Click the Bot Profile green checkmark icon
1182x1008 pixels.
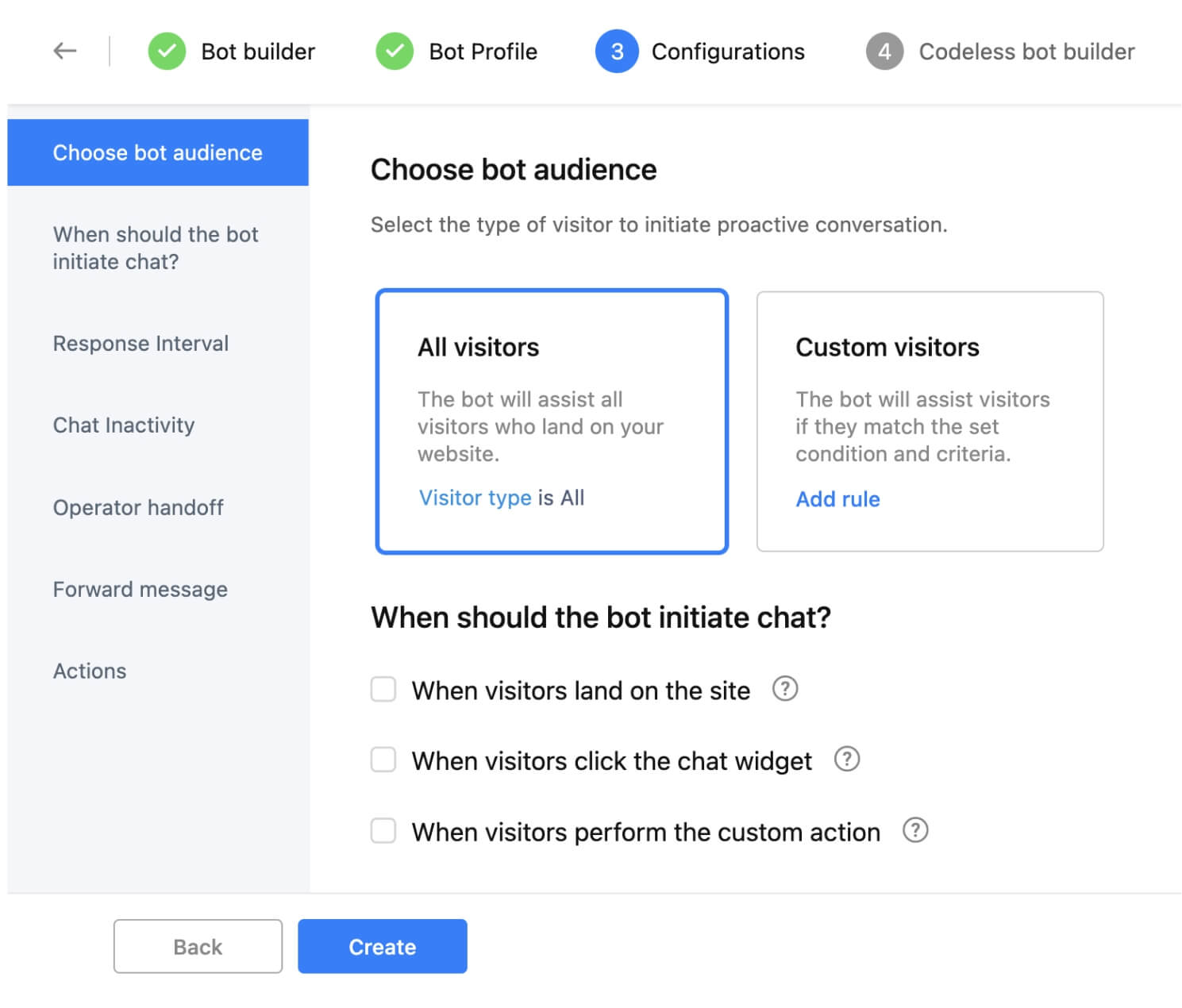[395, 52]
